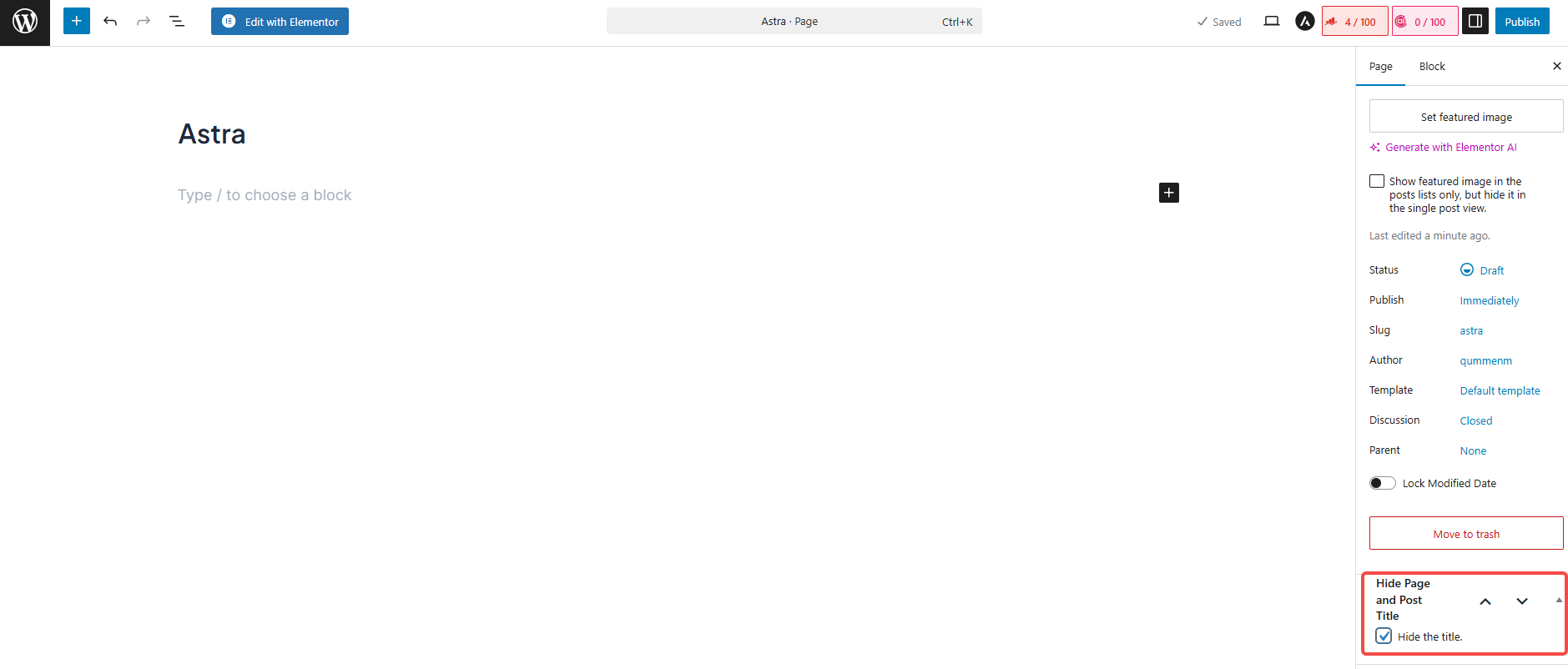The height and width of the screenshot is (669, 1568).
Task: Click Generate with Elementor AI link
Action: [1444, 148]
